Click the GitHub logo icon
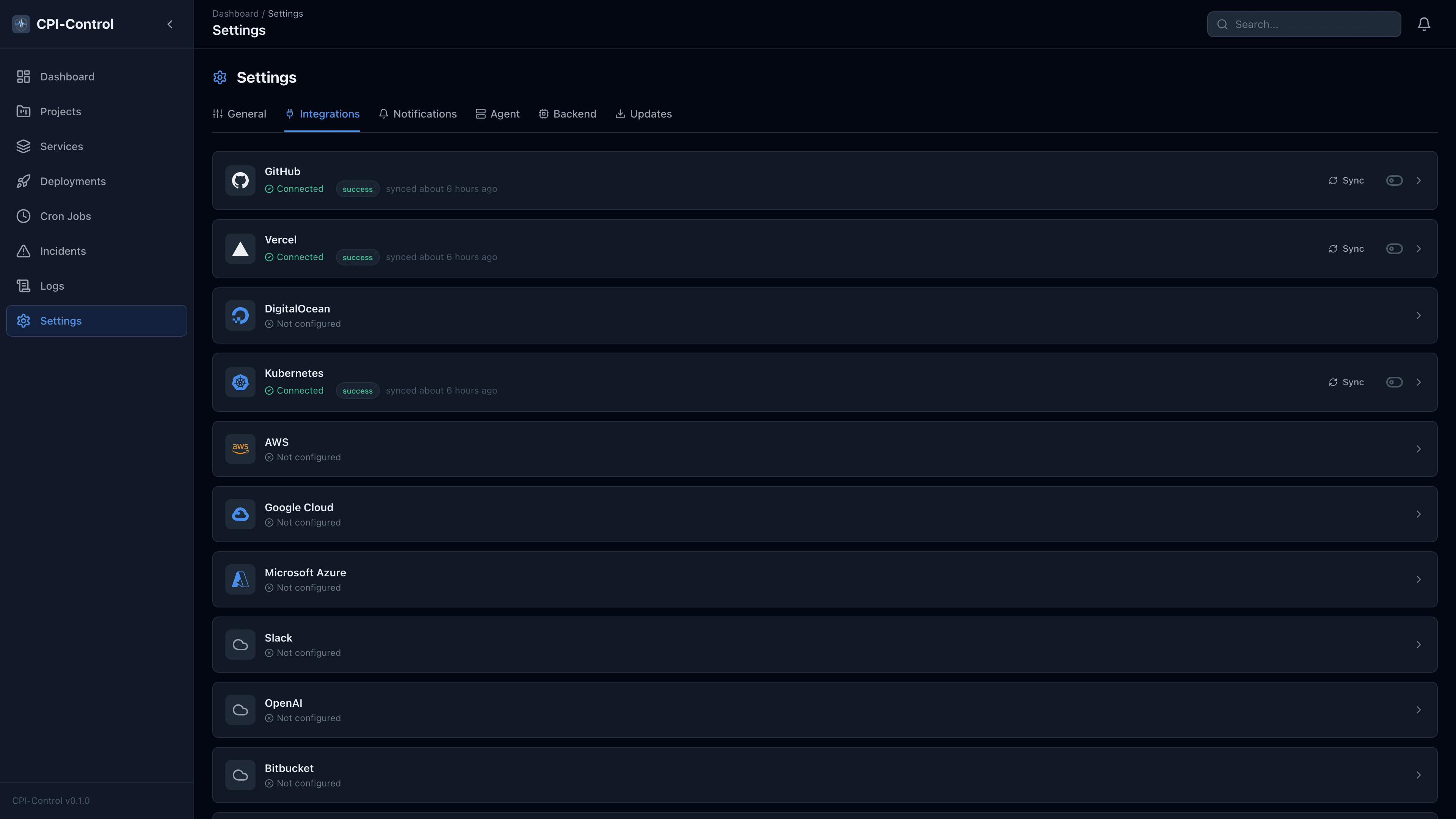This screenshot has width=1456, height=819. (x=240, y=180)
